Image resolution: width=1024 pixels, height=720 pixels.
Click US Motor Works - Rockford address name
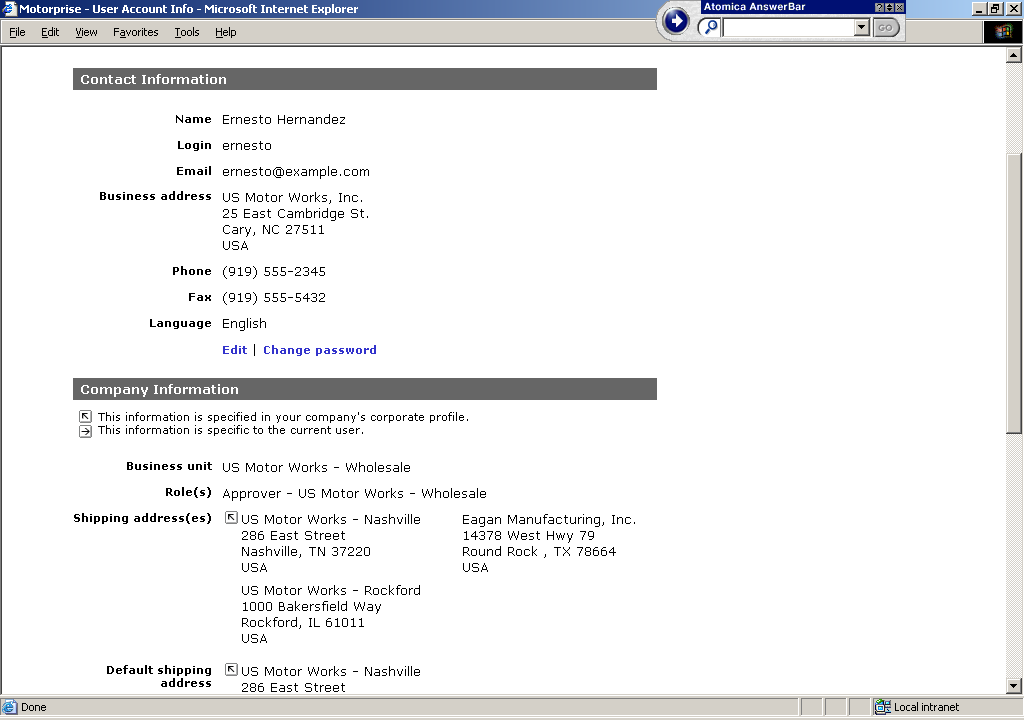pyautogui.click(x=331, y=590)
